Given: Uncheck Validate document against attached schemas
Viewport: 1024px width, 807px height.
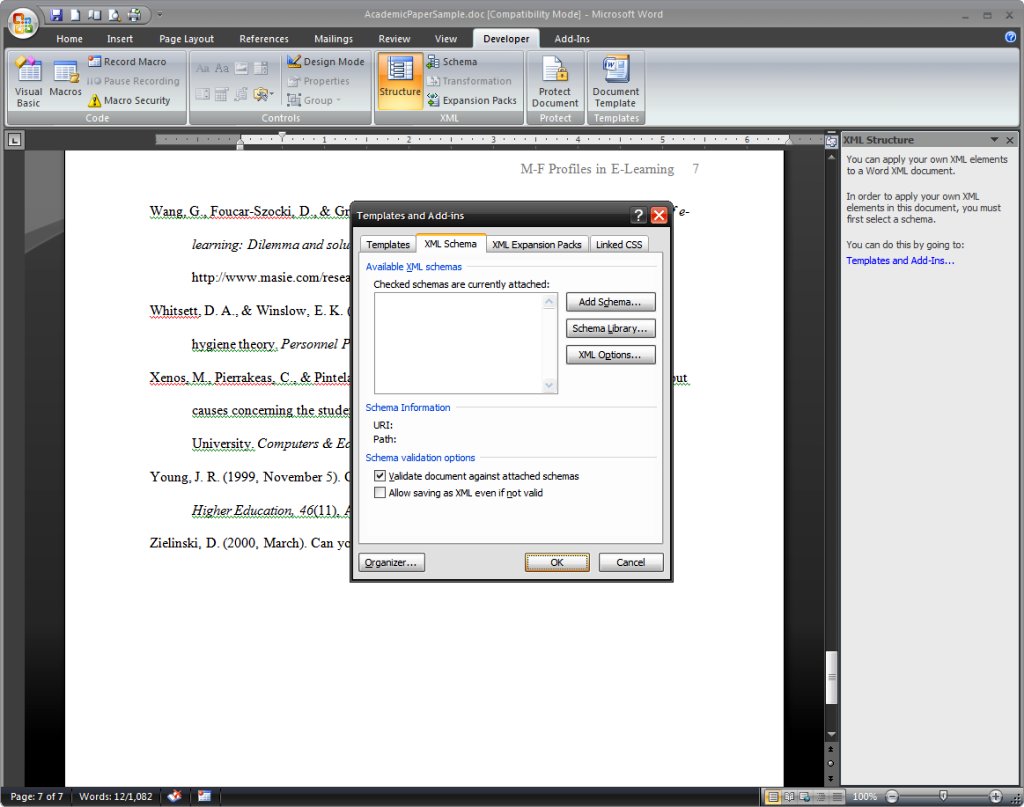Looking at the screenshot, I should [x=380, y=477].
